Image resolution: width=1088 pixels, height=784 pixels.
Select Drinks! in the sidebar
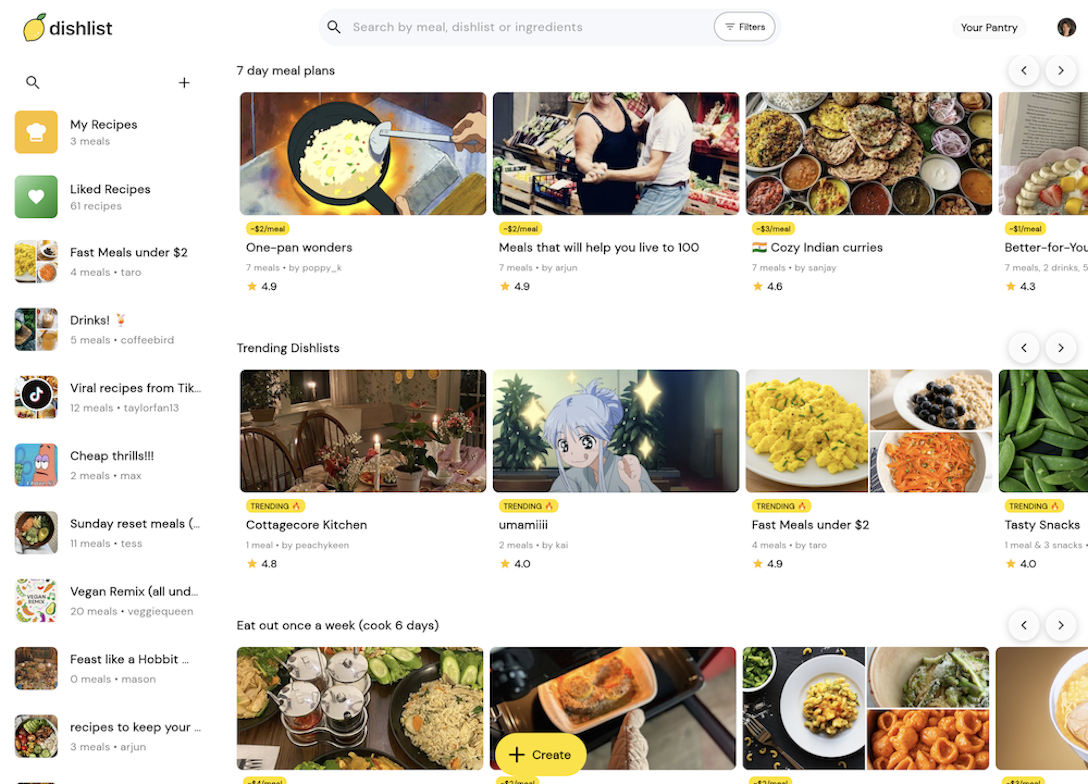pos(36,329)
